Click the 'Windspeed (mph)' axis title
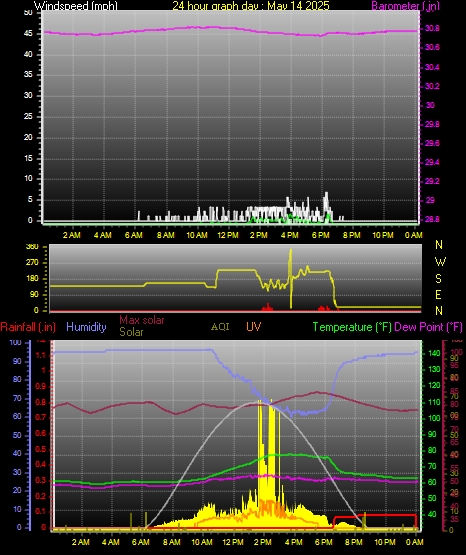Image resolution: width=466 pixels, height=555 pixels. (76, 5)
